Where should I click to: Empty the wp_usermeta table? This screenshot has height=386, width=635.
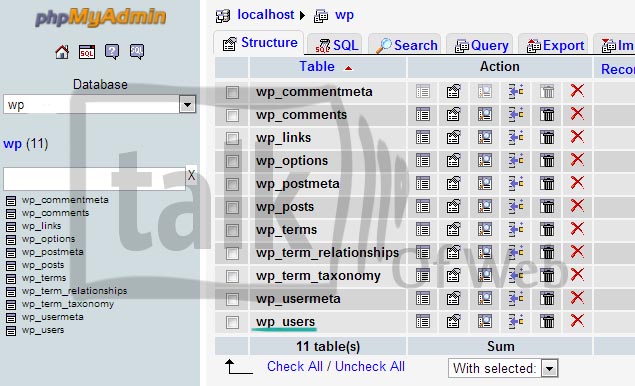click(x=547, y=299)
